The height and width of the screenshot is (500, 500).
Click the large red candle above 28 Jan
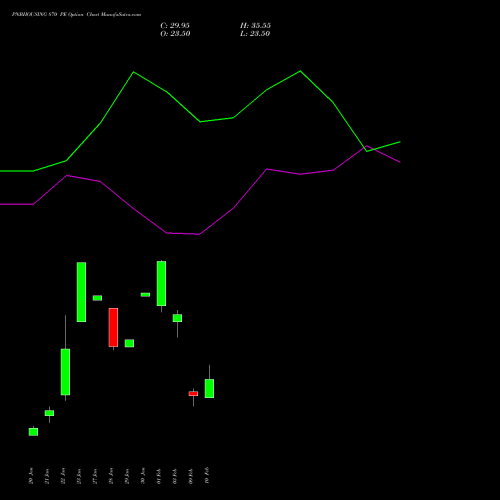(113, 328)
